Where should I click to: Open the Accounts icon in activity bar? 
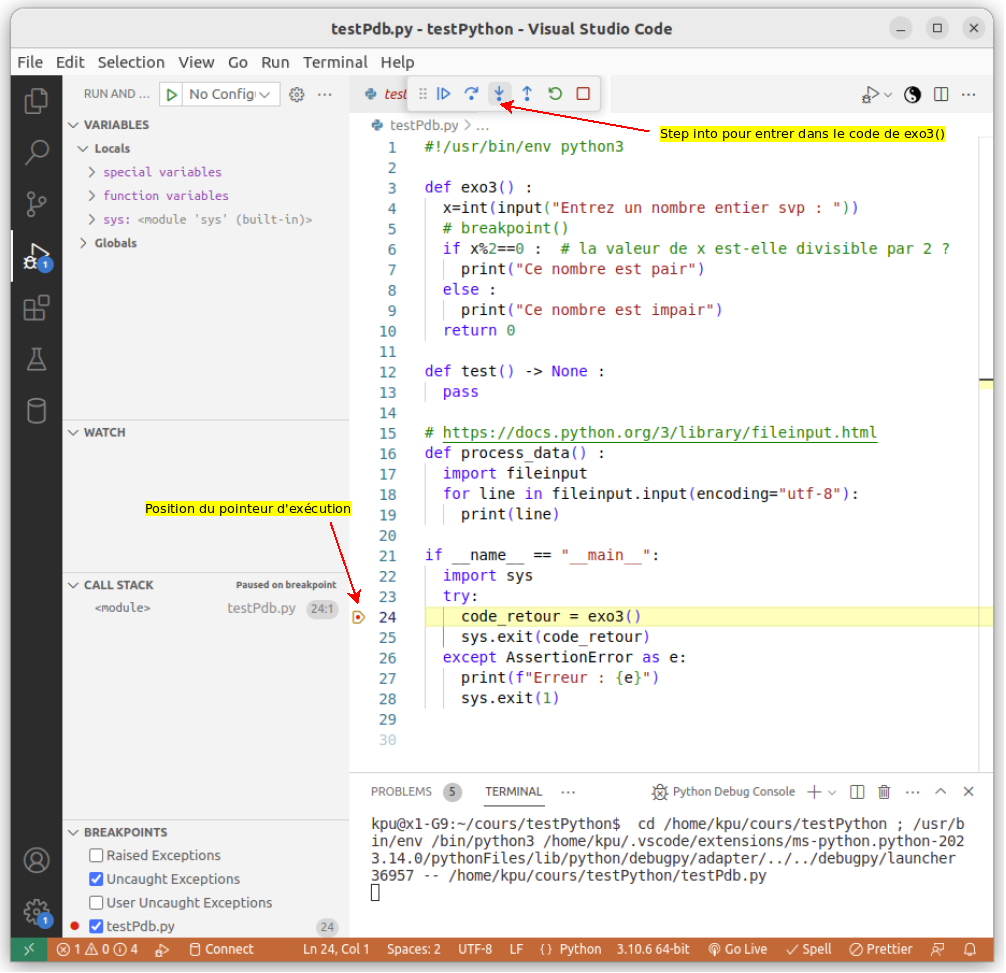click(x=36, y=861)
